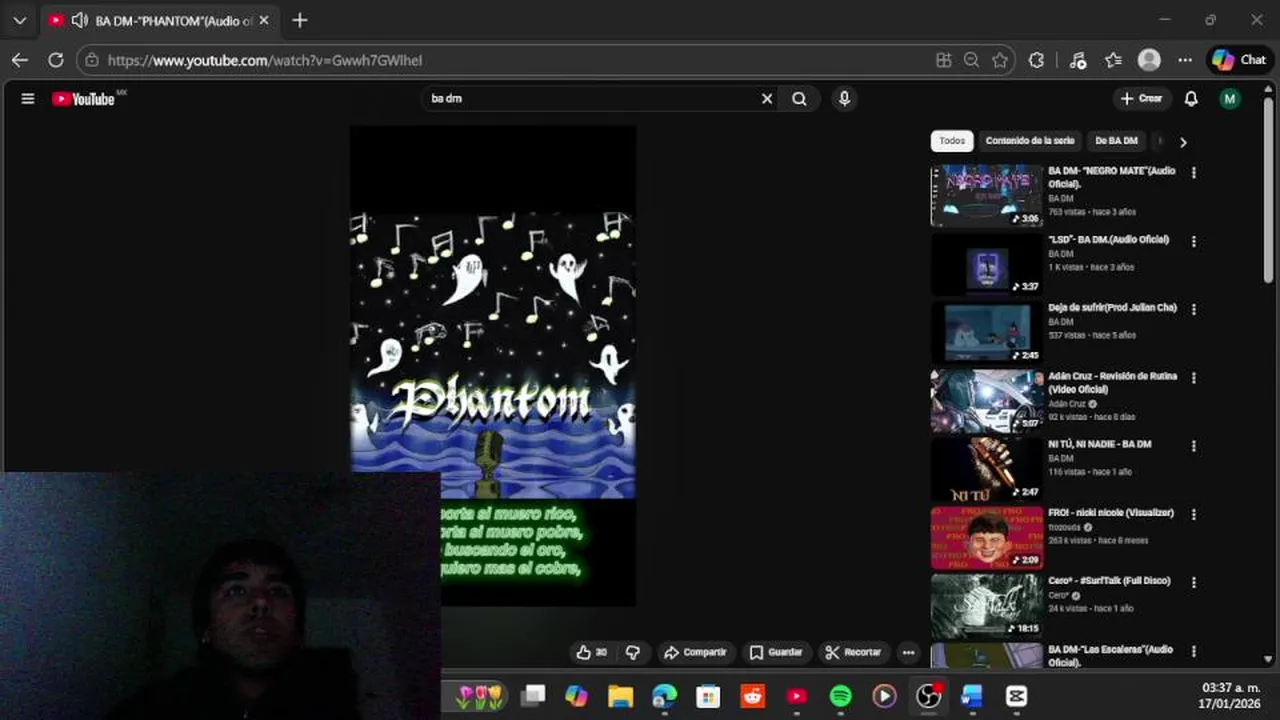Open browser extensions puzzle icon
The width and height of the screenshot is (1280, 720).
pyautogui.click(x=1037, y=60)
